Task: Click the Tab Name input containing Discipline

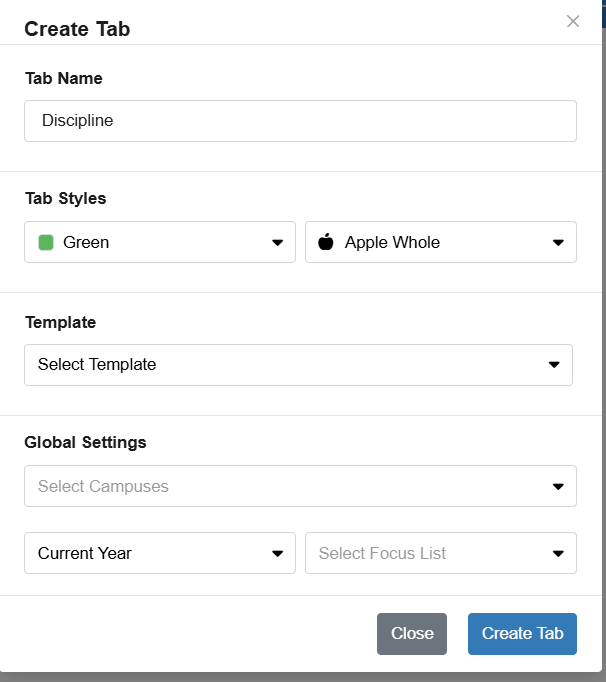Action: pyautogui.click(x=300, y=121)
